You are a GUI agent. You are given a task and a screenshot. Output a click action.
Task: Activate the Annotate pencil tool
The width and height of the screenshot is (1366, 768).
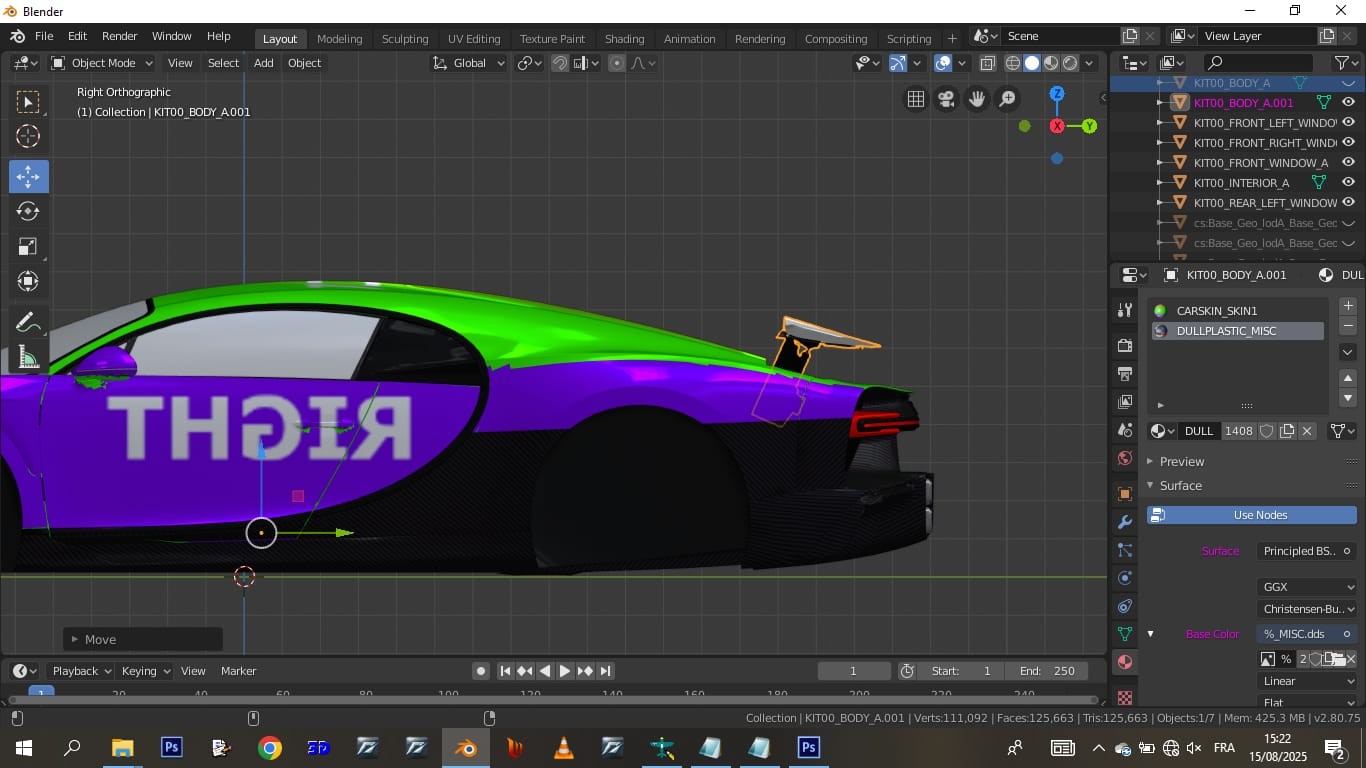pyautogui.click(x=28, y=322)
